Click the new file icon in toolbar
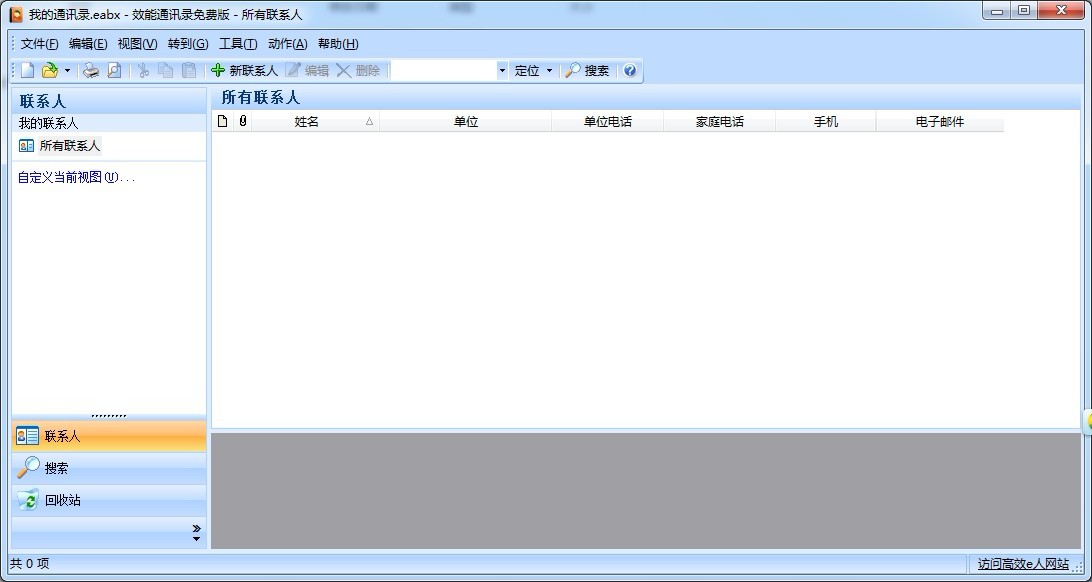This screenshot has width=1092, height=582. coord(27,70)
